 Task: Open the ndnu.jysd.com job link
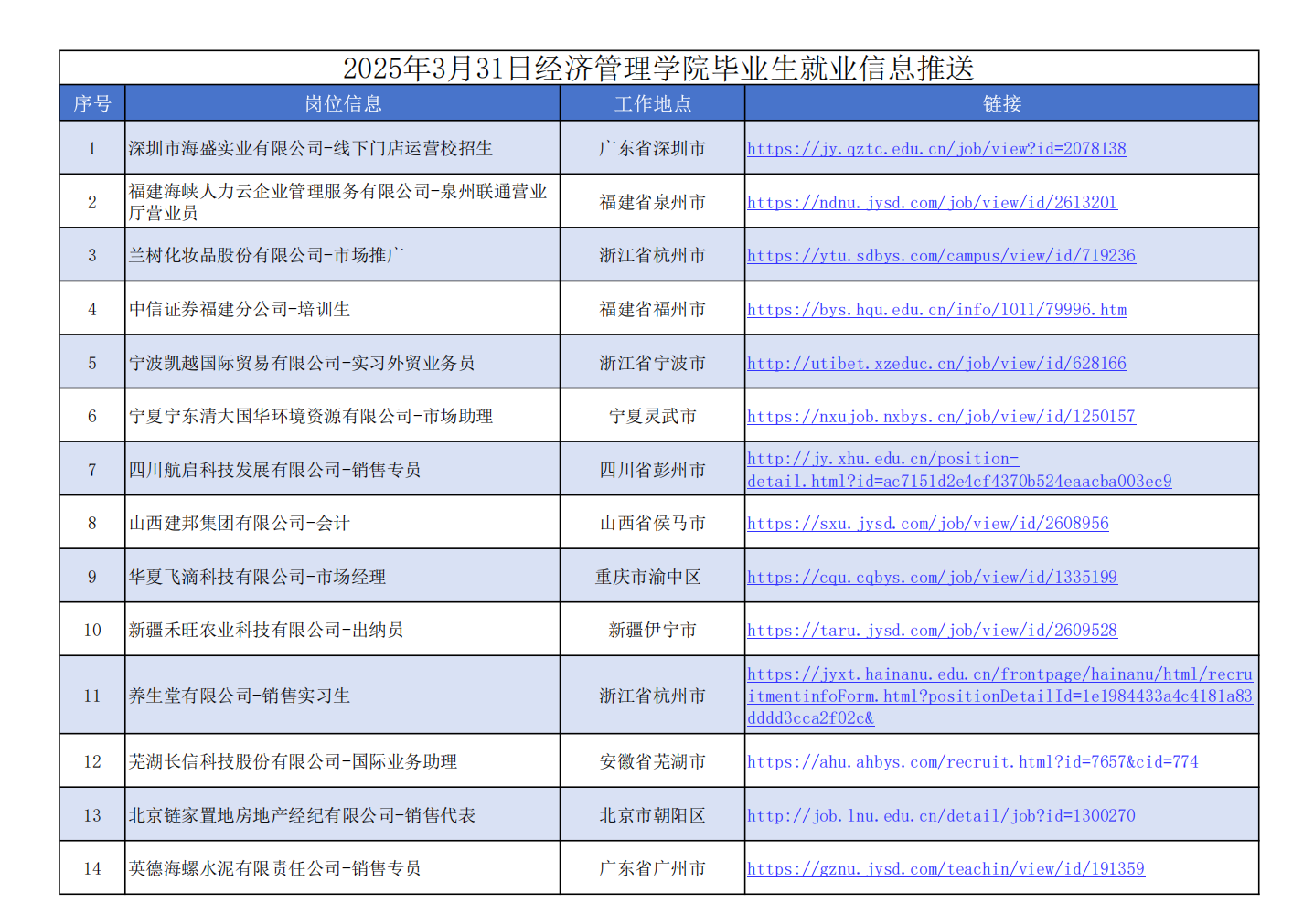click(932, 202)
